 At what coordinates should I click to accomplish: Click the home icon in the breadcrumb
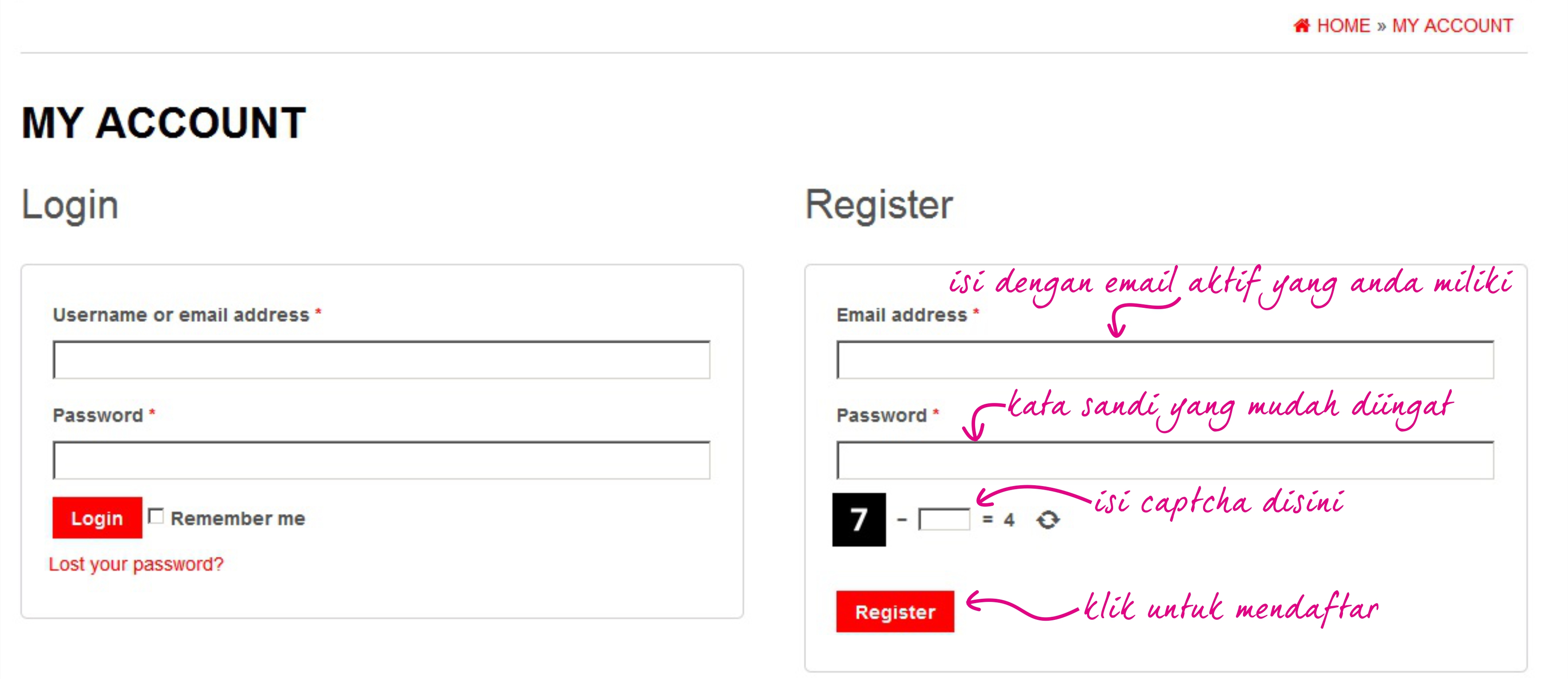(x=1301, y=26)
